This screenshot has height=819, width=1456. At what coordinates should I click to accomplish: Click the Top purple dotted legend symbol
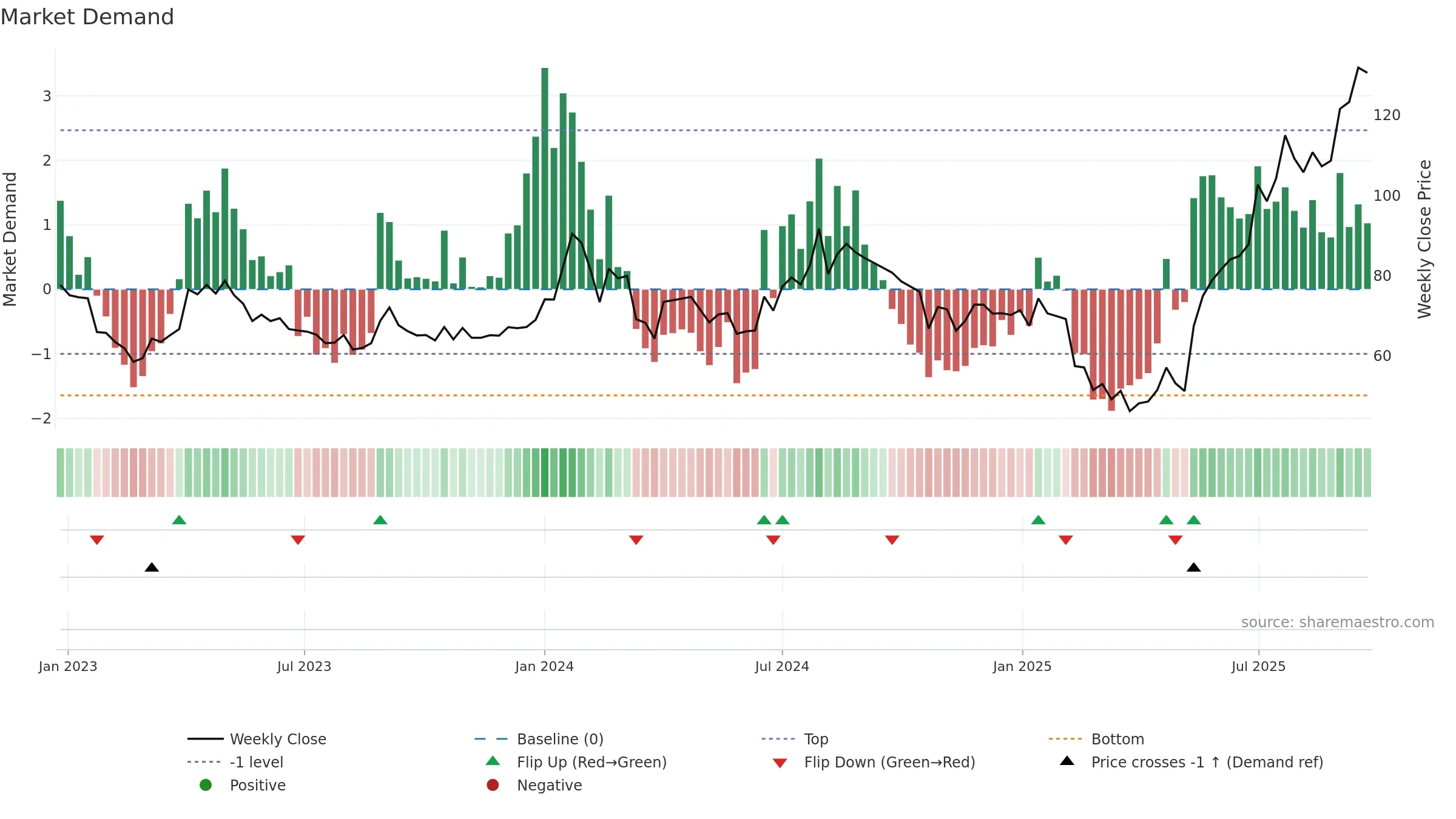click(x=778, y=739)
